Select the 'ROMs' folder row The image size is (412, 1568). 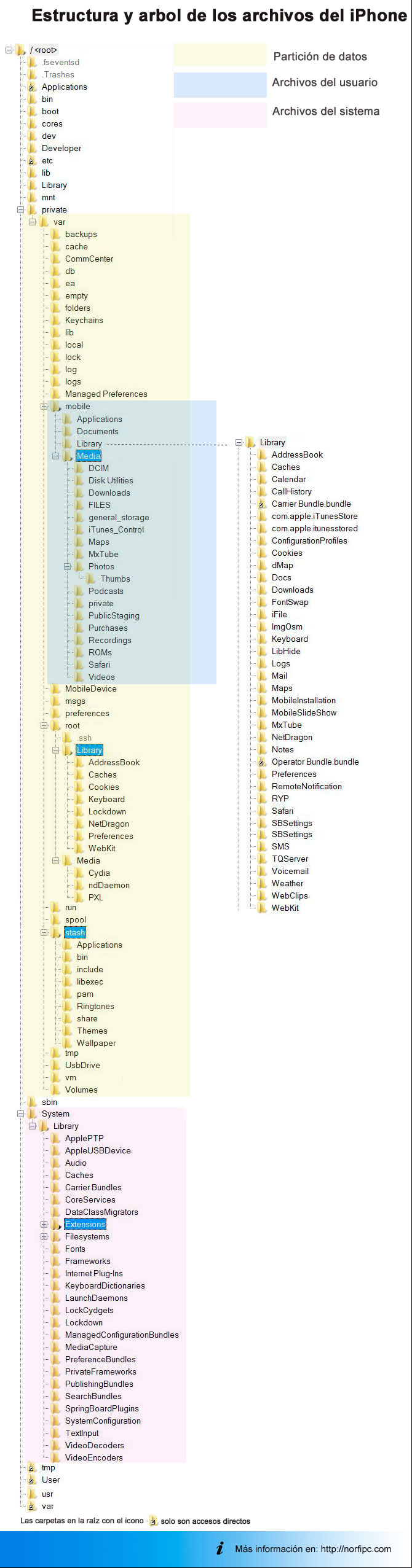pos(93,652)
